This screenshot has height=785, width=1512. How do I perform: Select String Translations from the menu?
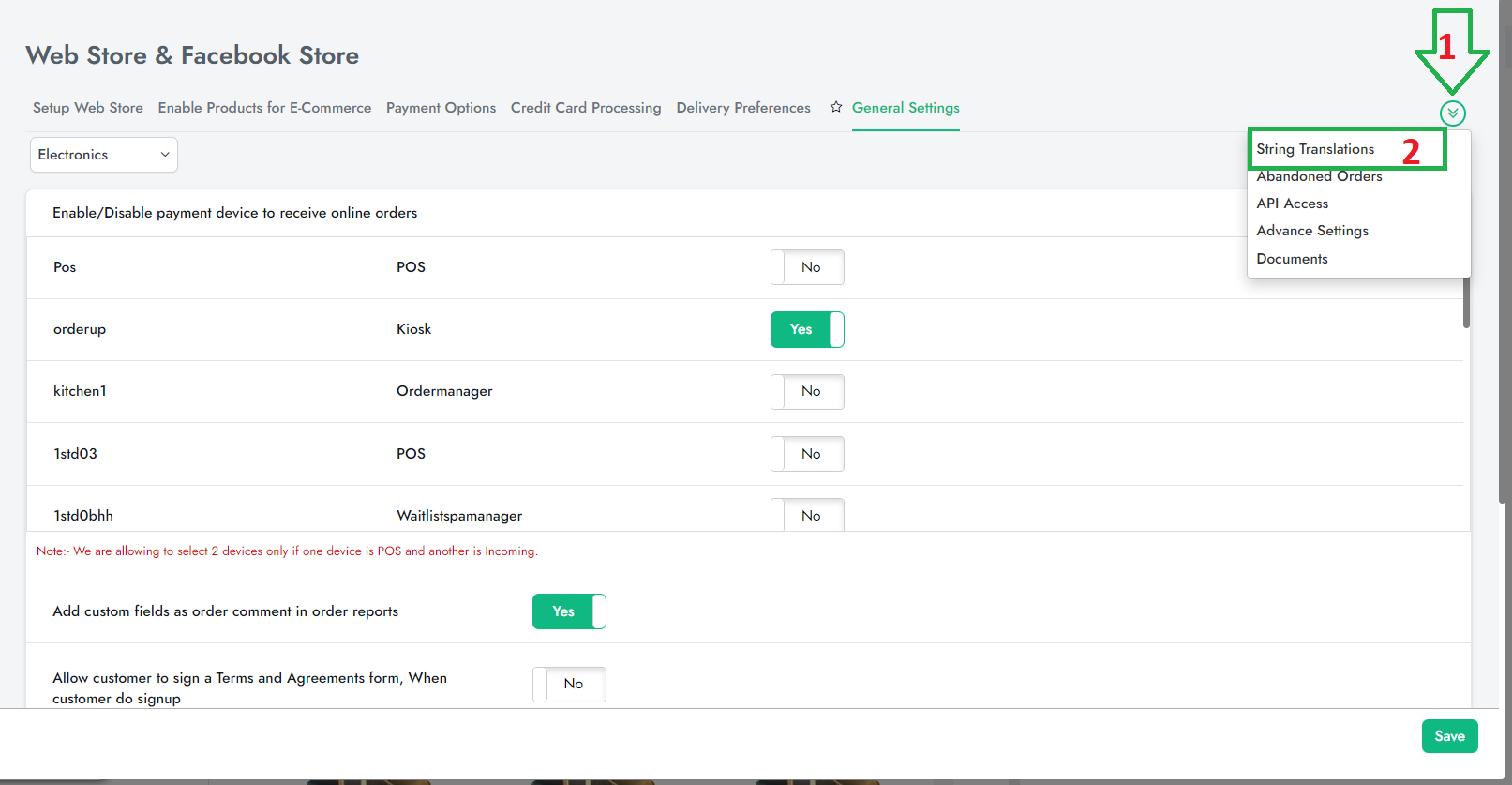point(1315,149)
